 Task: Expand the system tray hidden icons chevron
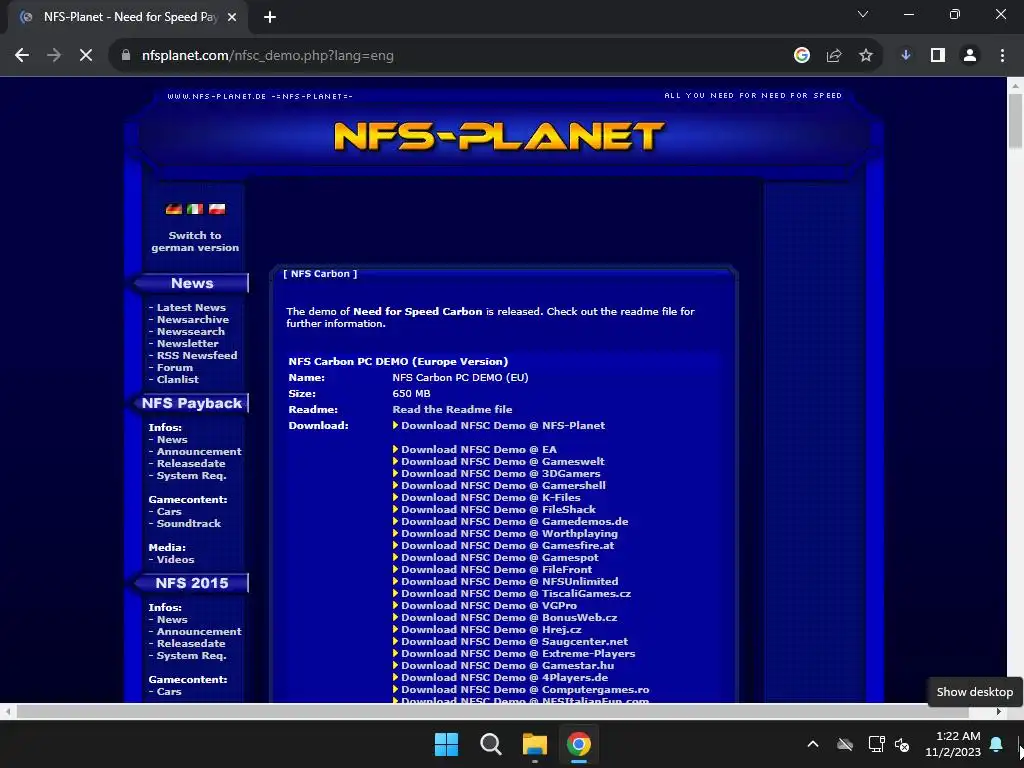(813, 744)
